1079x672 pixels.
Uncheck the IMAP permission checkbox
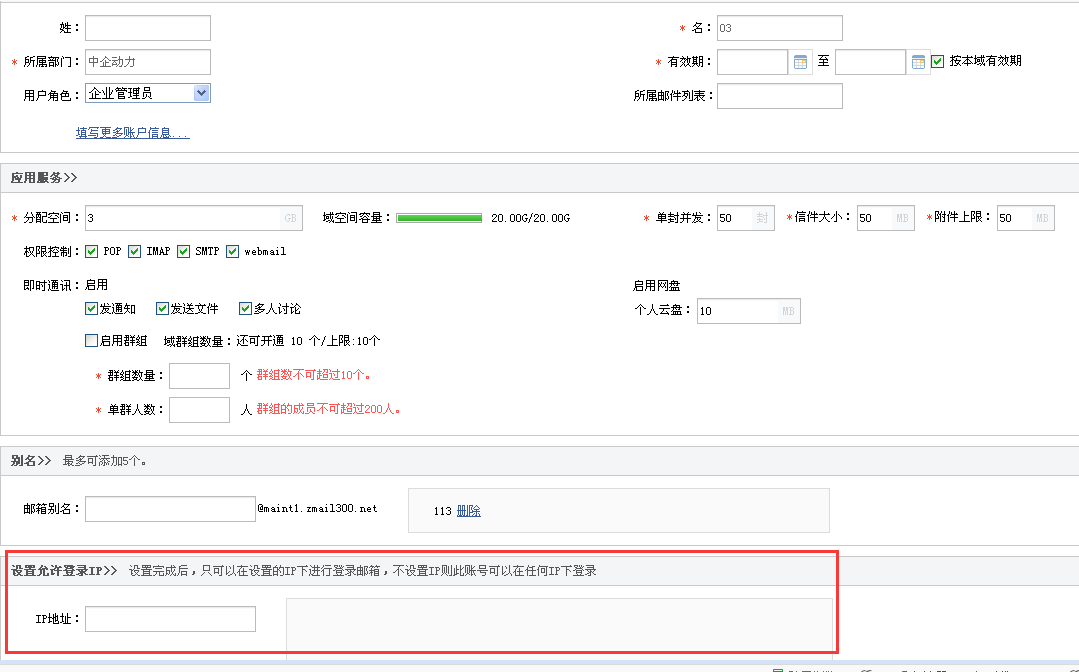coord(134,251)
